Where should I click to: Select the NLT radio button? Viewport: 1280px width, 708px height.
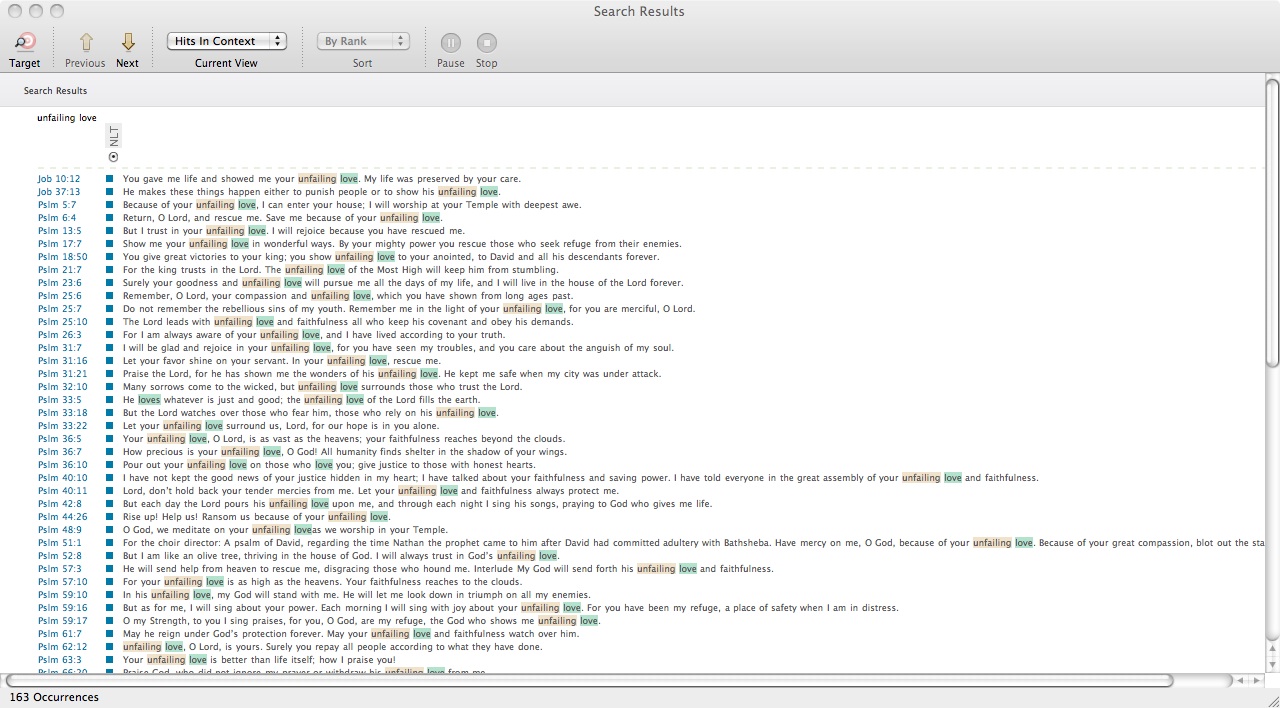(113, 157)
